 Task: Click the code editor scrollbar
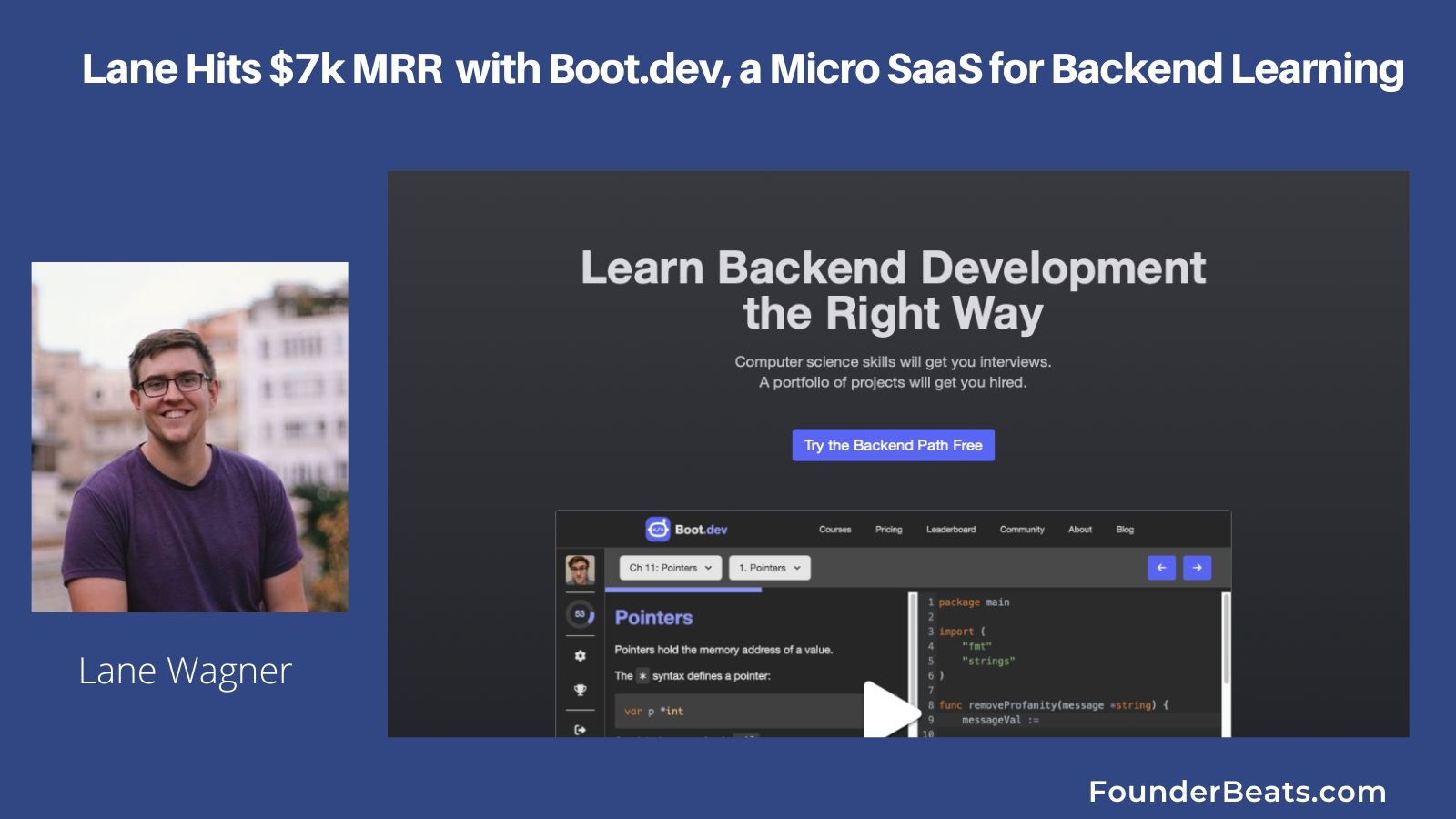point(1226,639)
